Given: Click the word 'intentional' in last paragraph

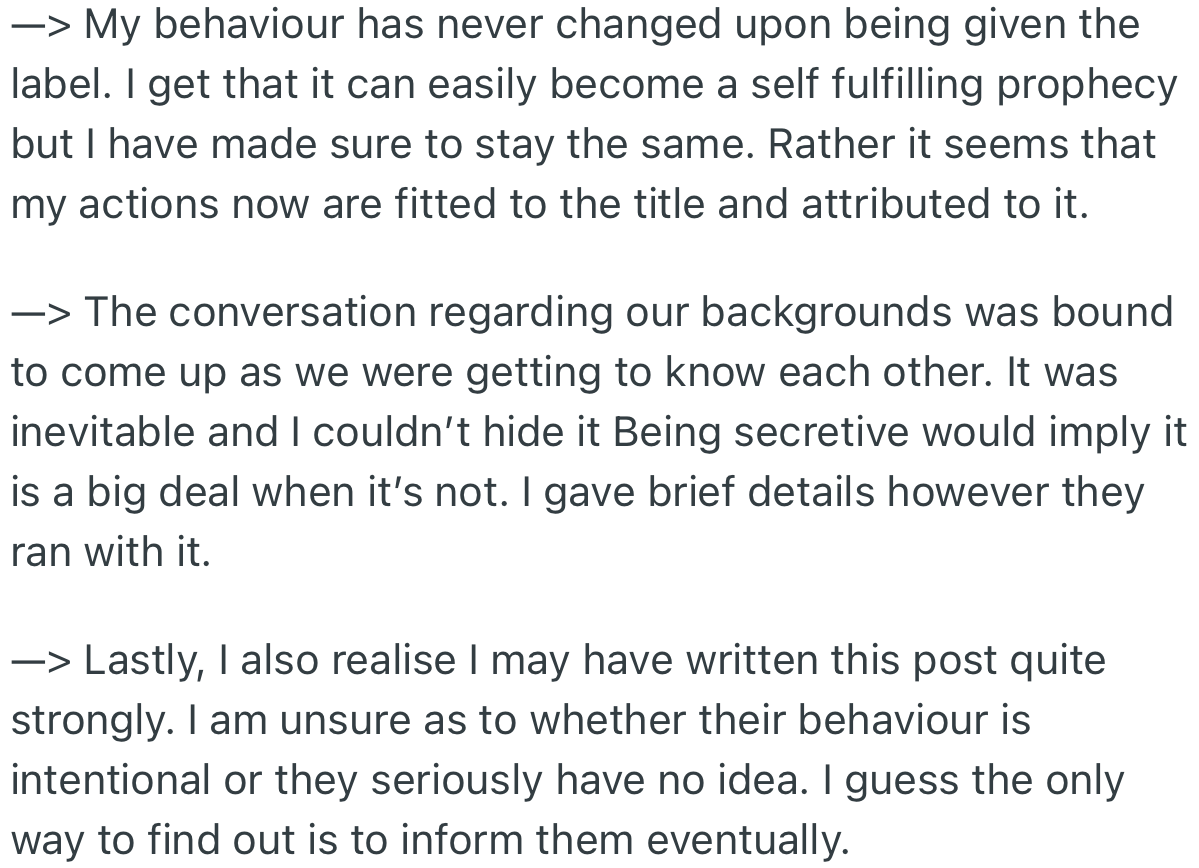Looking at the screenshot, I should point(110,781).
